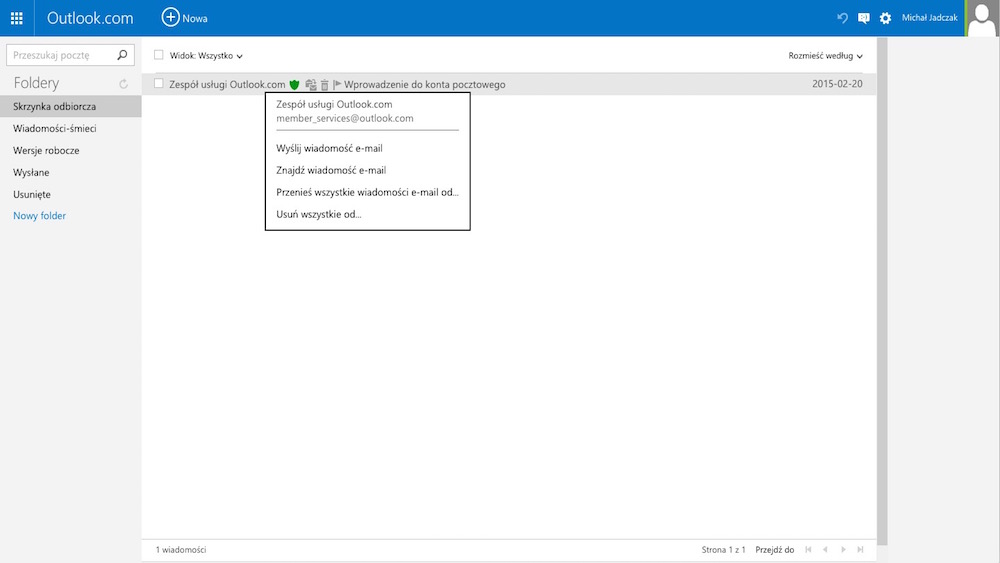Refresh folders with the circular arrow icon

(123, 84)
